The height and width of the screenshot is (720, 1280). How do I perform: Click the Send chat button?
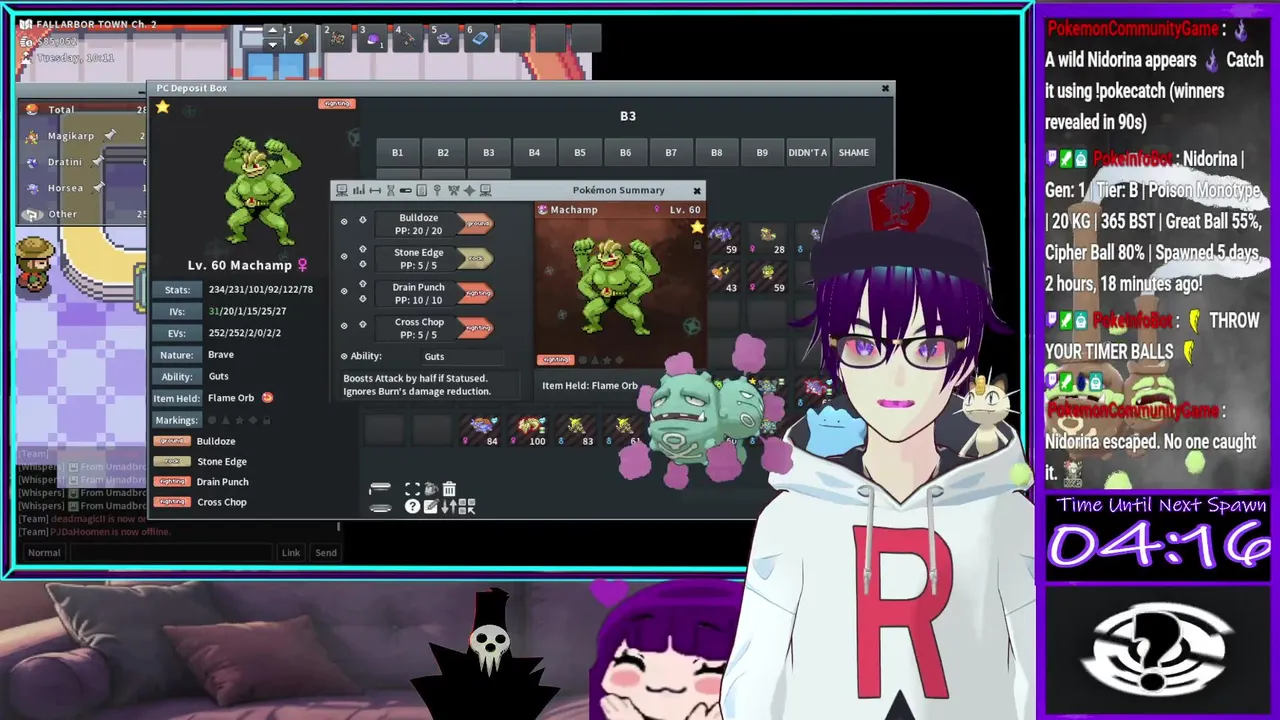tap(326, 552)
